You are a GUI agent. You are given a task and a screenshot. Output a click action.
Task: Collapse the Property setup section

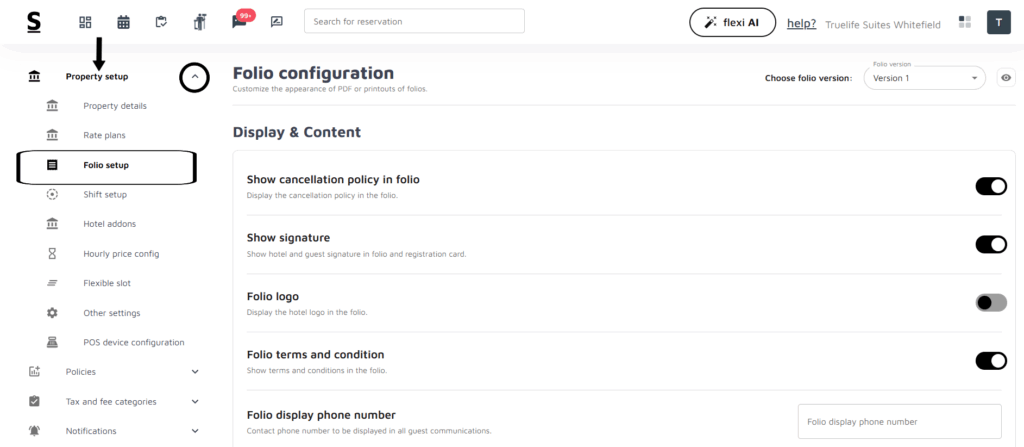click(194, 77)
